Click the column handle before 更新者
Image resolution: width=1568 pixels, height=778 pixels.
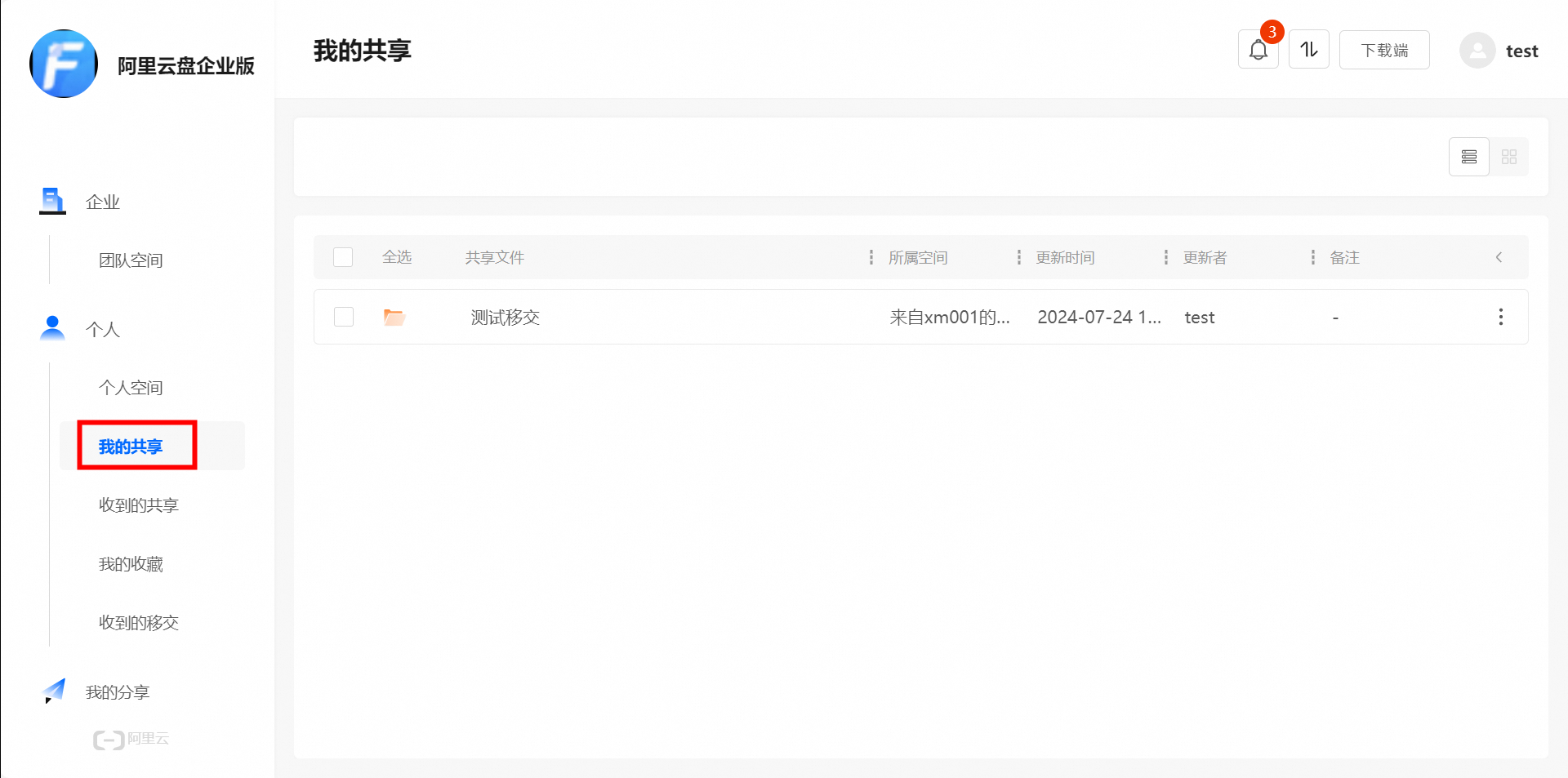(1165, 257)
